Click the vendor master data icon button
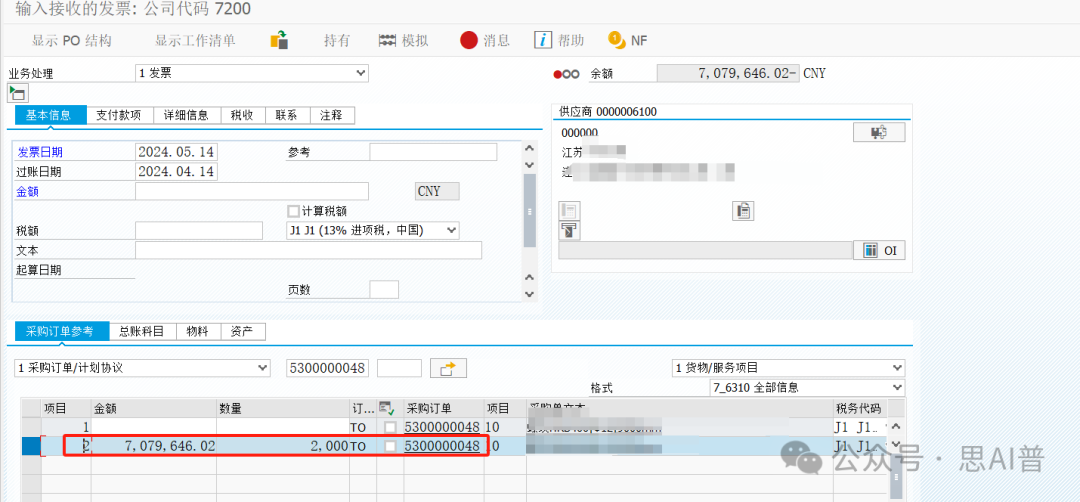The image size is (1080, 502). pyautogui.click(x=879, y=132)
